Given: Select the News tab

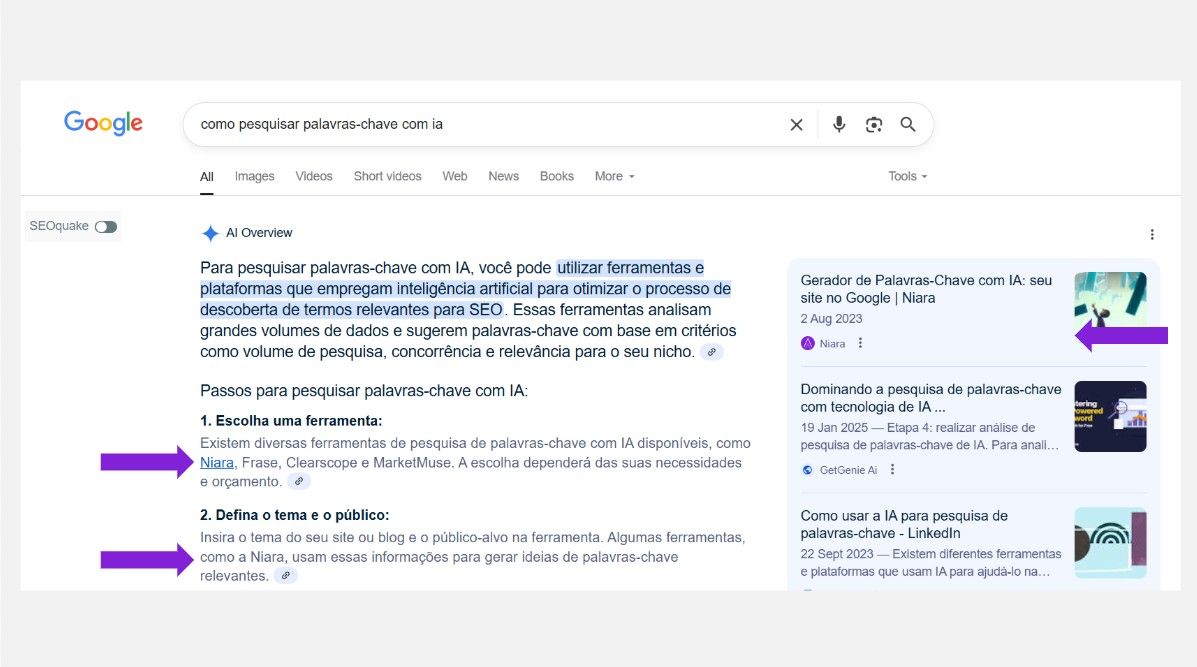Looking at the screenshot, I should click(503, 176).
